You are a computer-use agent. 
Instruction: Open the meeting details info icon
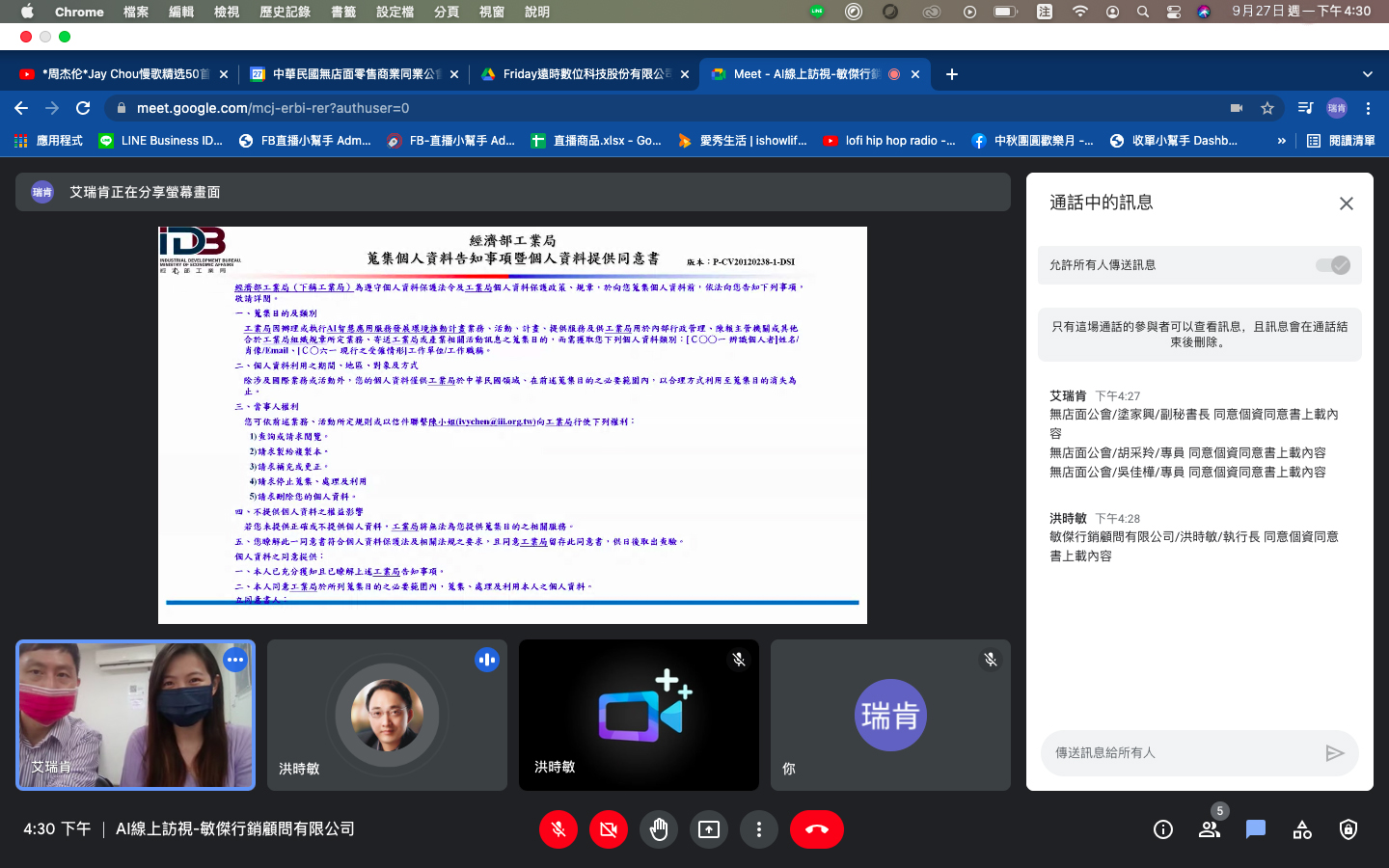click(x=1163, y=829)
